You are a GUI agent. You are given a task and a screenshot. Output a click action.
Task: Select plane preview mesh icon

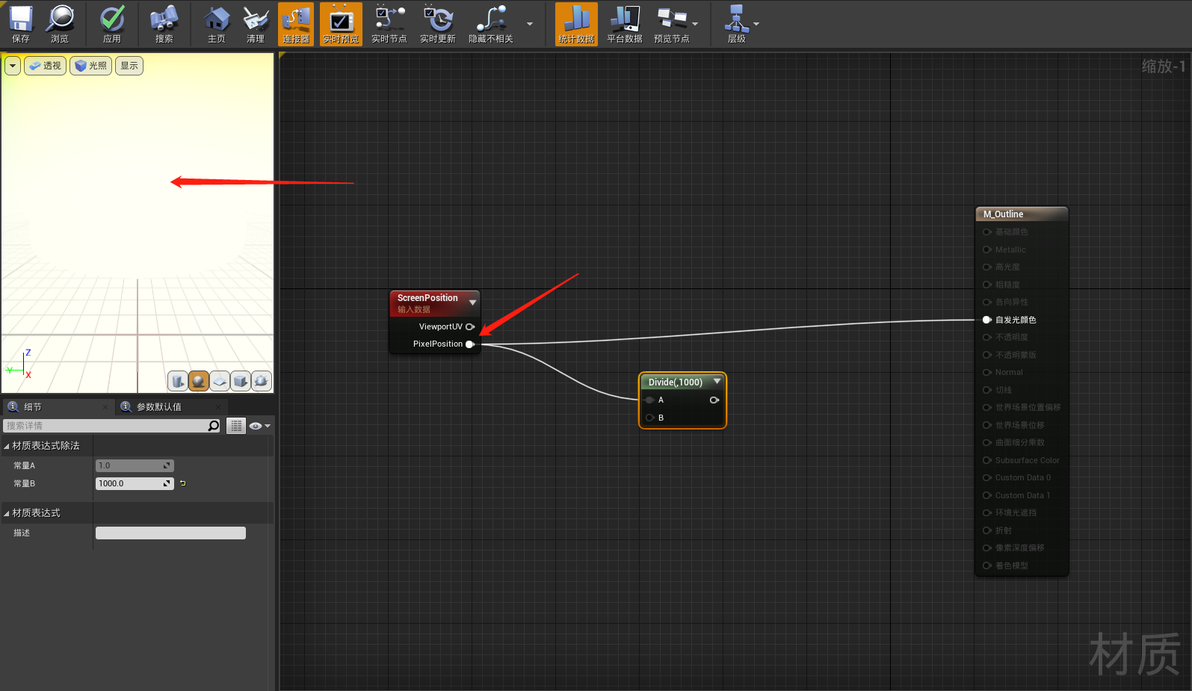tap(220, 381)
